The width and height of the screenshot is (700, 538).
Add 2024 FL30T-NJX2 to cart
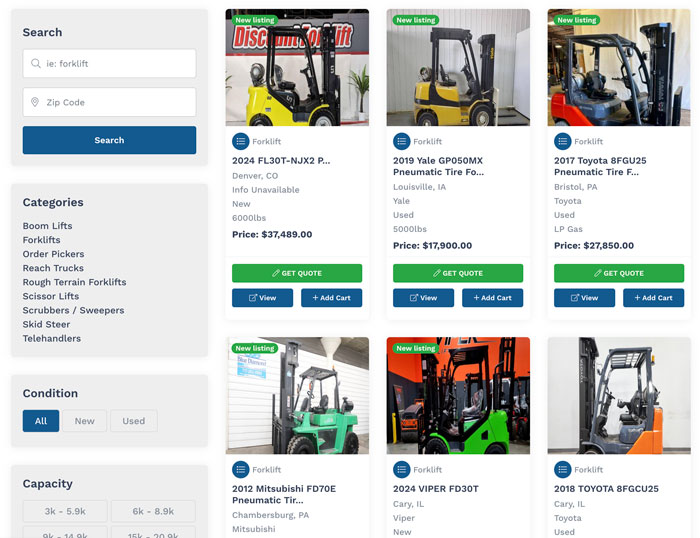tap(332, 298)
